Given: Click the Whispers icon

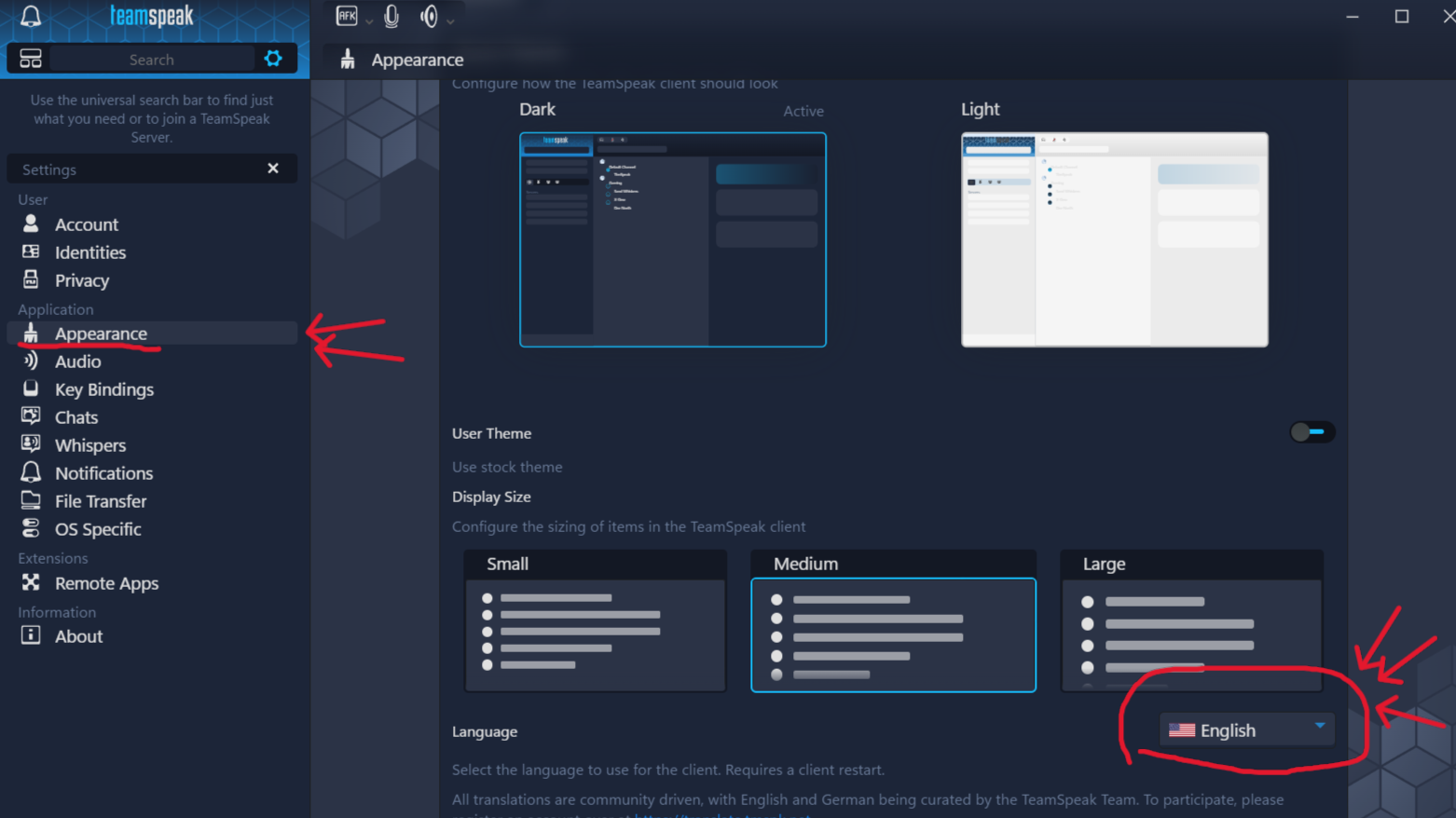Looking at the screenshot, I should point(31,444).
